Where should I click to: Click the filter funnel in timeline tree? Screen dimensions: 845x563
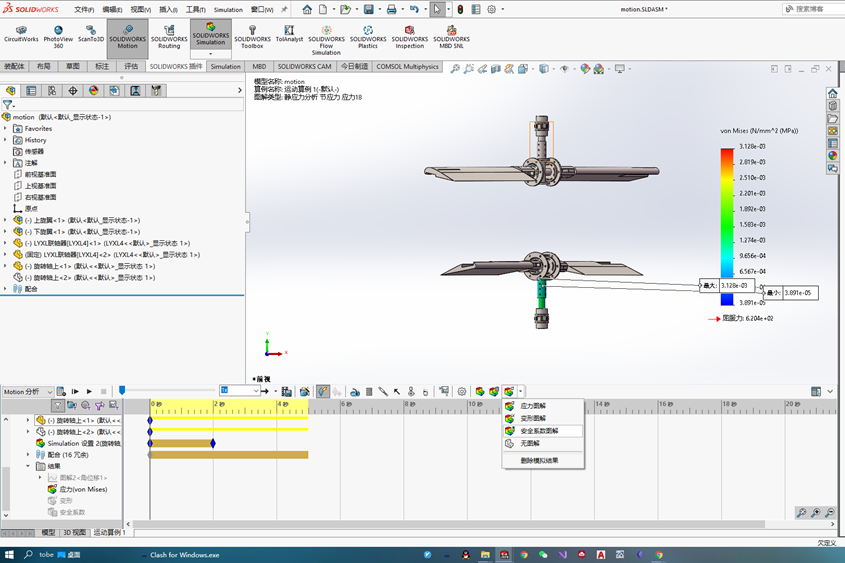pos(58,405)
